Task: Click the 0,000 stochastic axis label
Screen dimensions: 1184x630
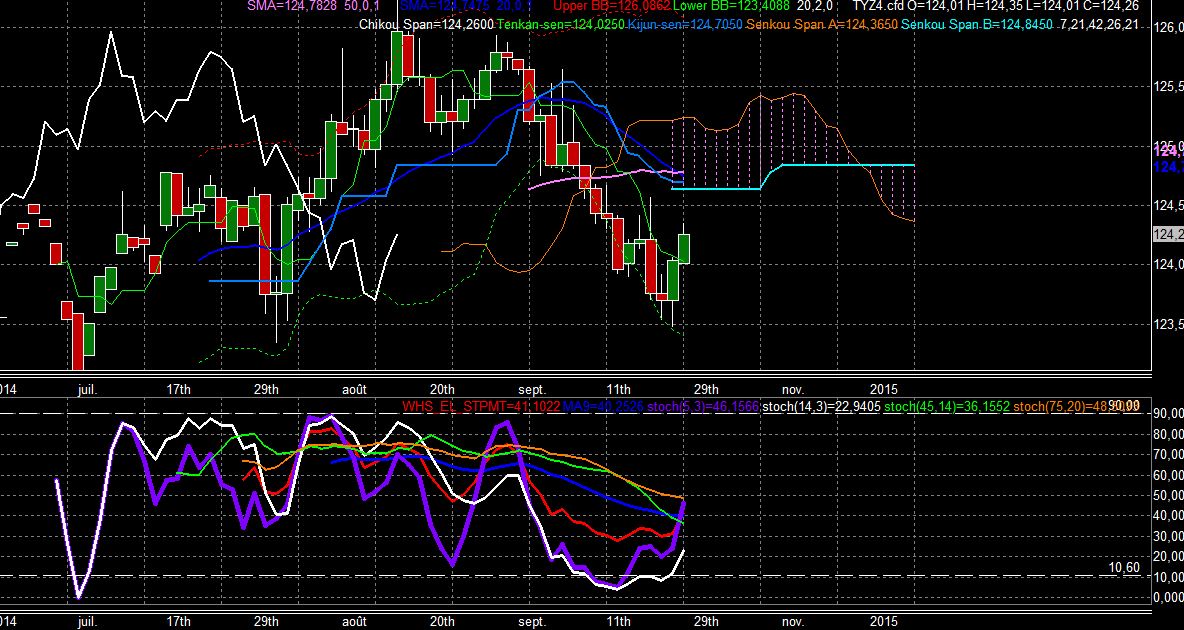Action: 1169,598
